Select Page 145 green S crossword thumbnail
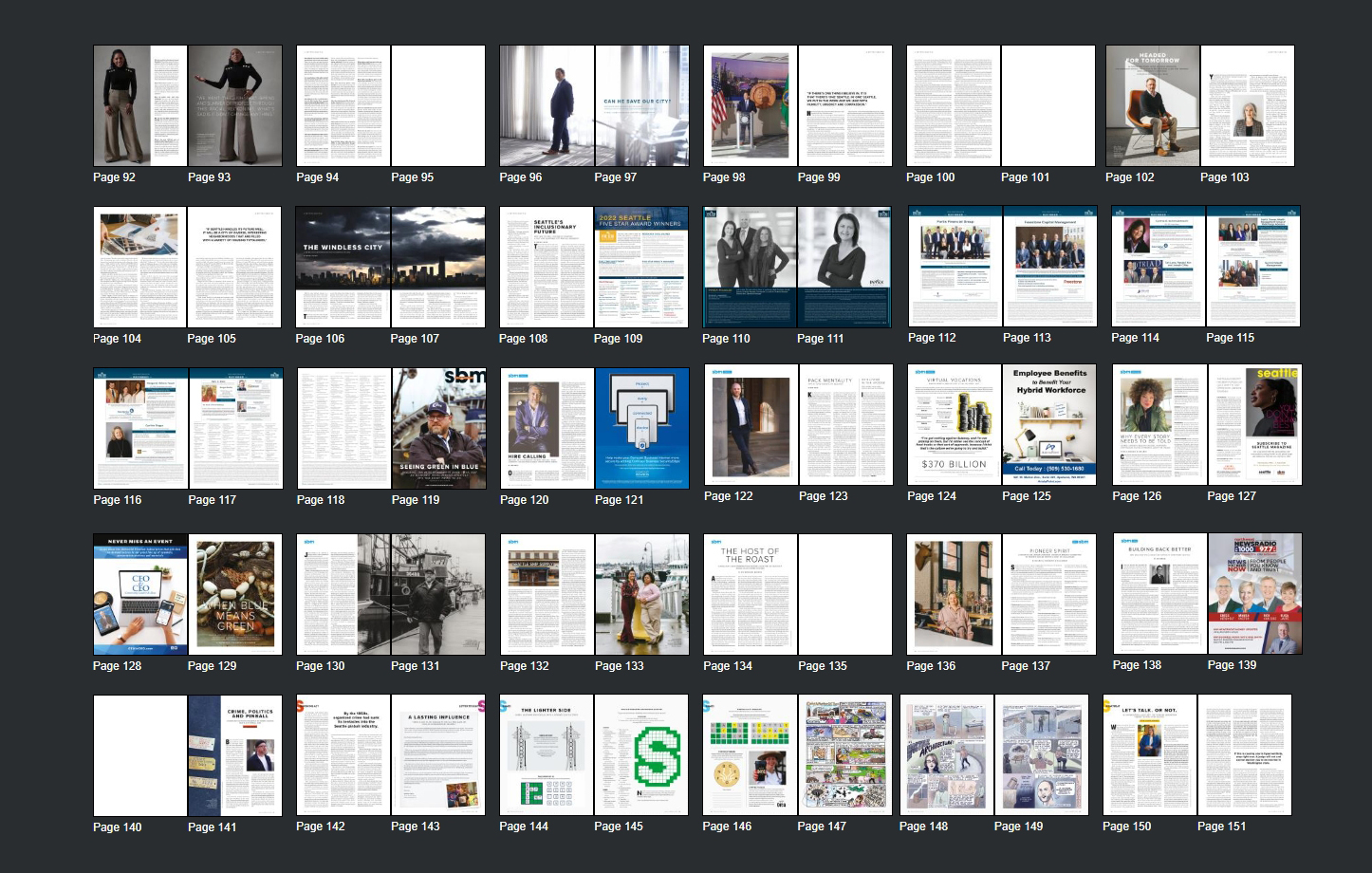The width and height of the screenshot is (1372, 873). click(641, 755)
